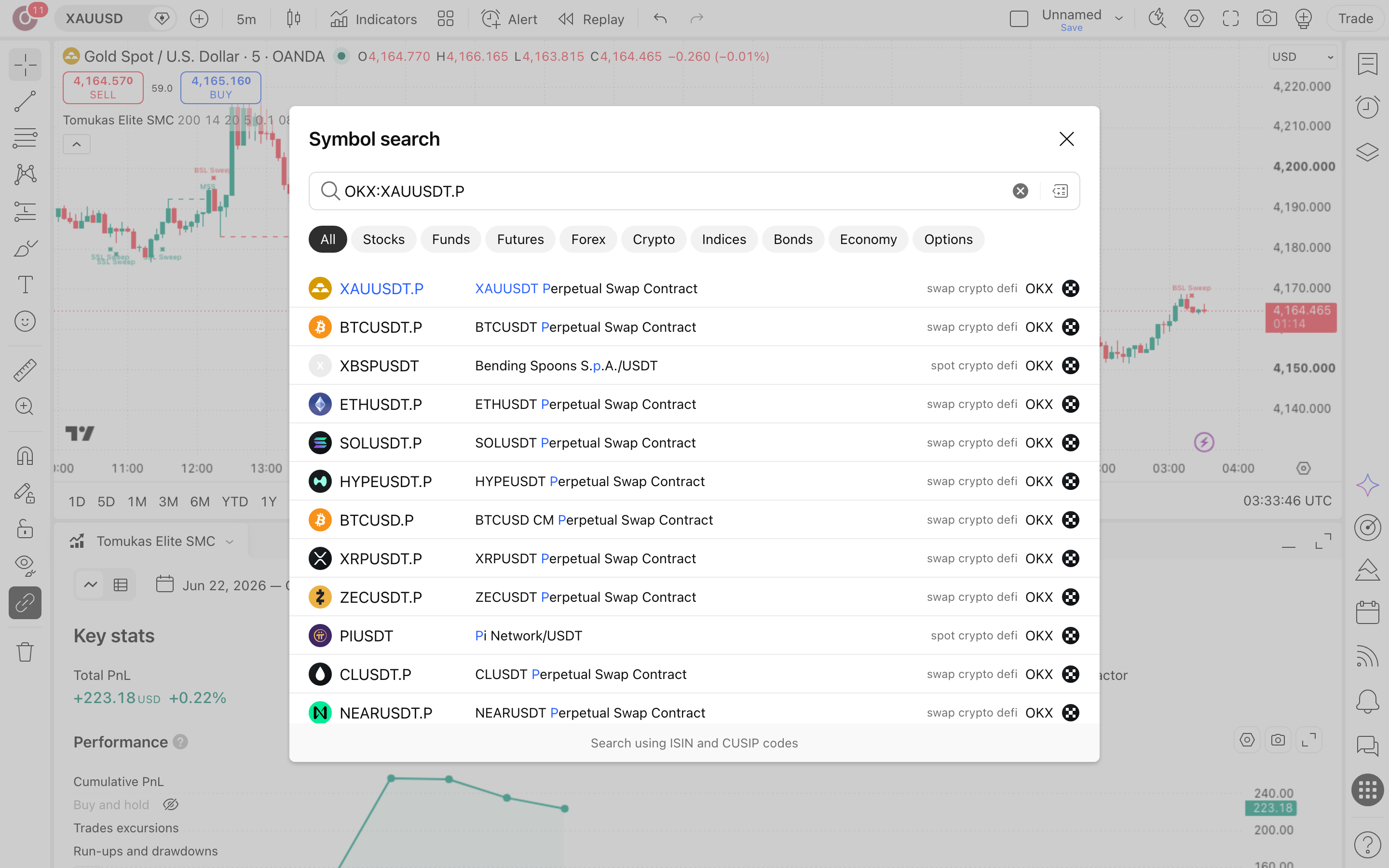
Task: Click the 4,165.160 BUY button
Action: (x=221, y=87)
